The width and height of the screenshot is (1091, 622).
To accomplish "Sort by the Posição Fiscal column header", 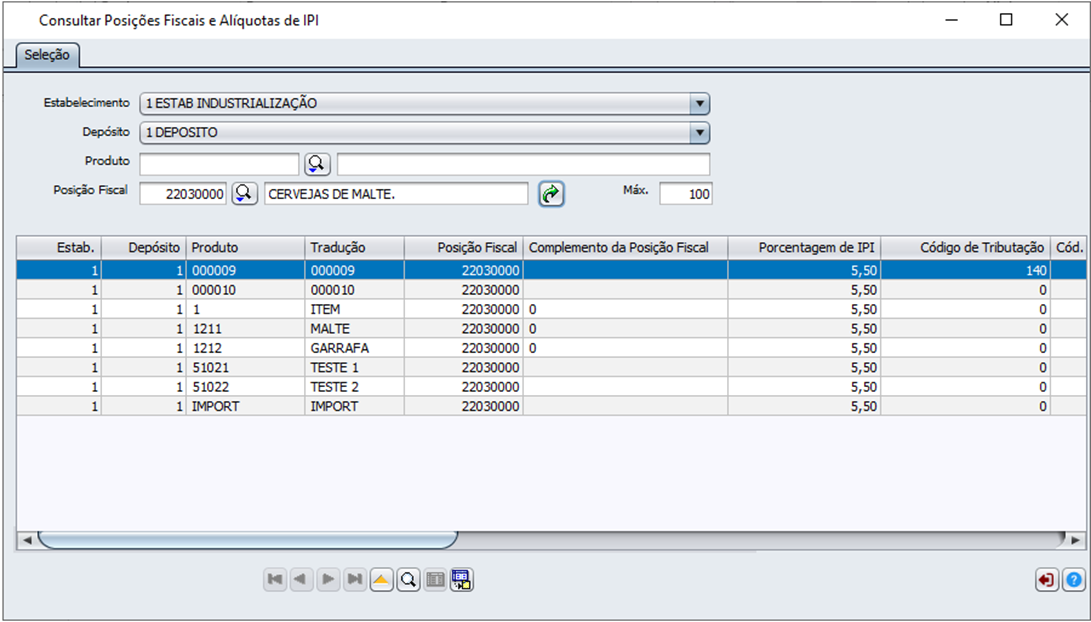I will click(x=463, y=248).
